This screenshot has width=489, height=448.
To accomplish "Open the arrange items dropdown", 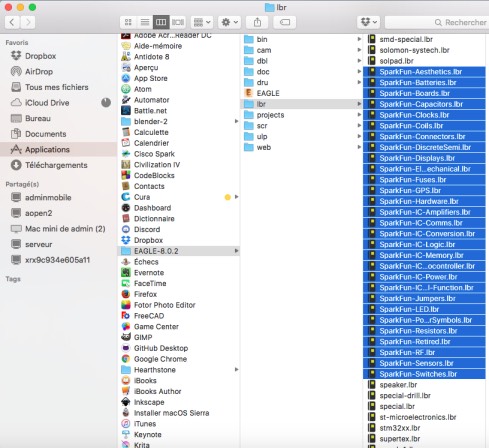I will [x=202, y=22].
